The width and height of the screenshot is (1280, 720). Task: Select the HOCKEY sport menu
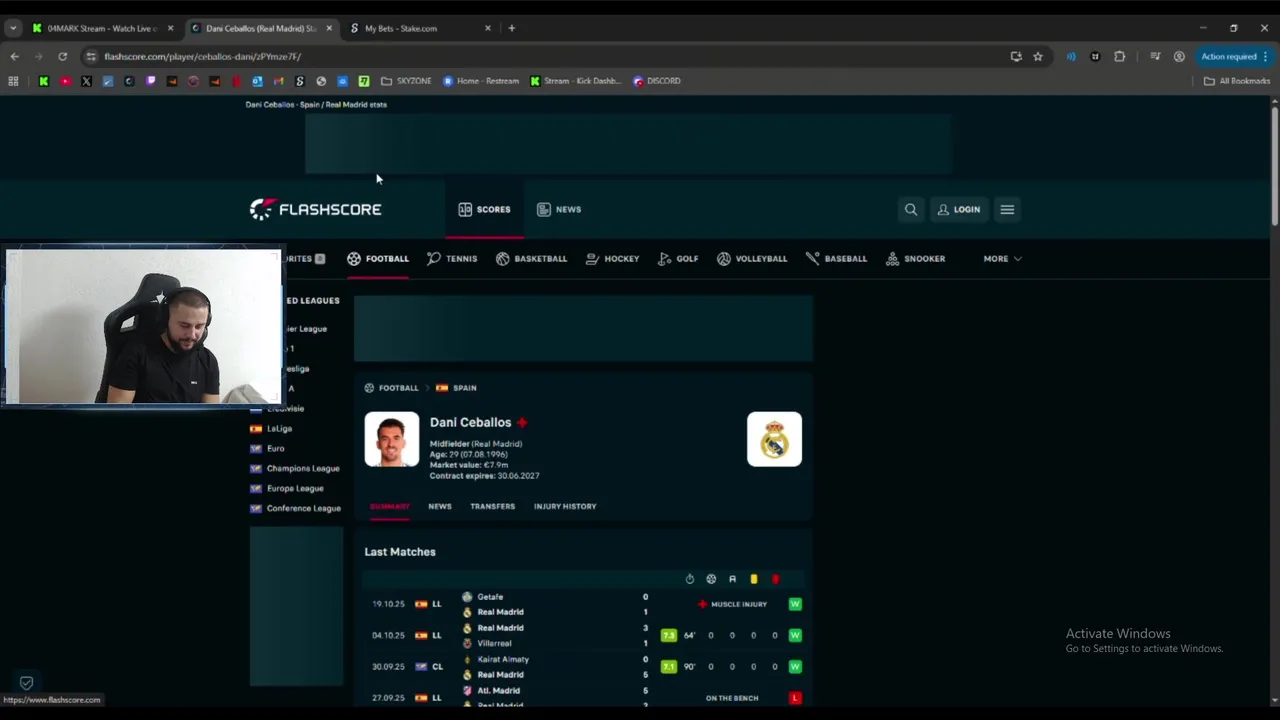(612, 258)
